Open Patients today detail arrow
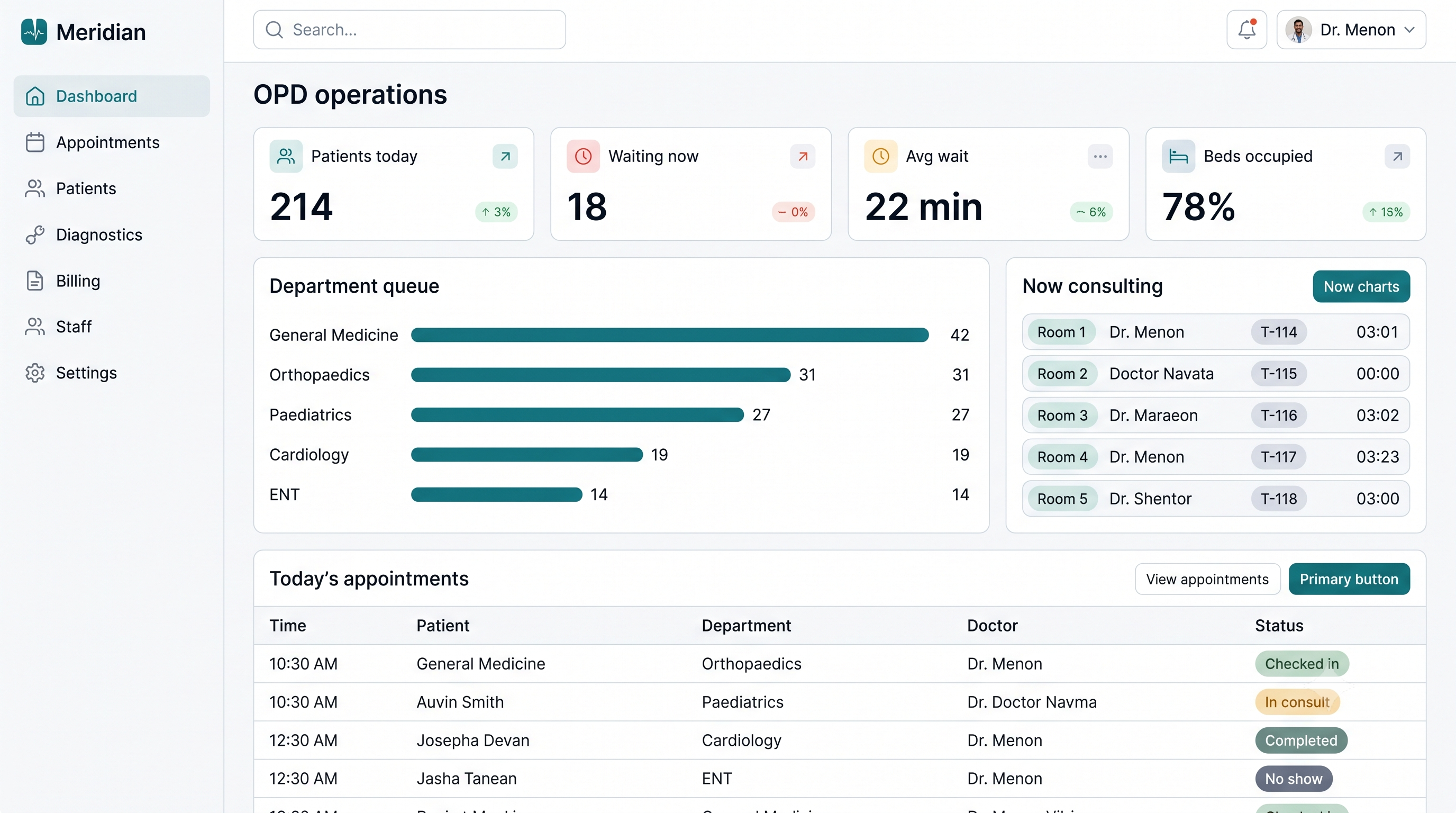1456x813 pixels. [505, 157]
